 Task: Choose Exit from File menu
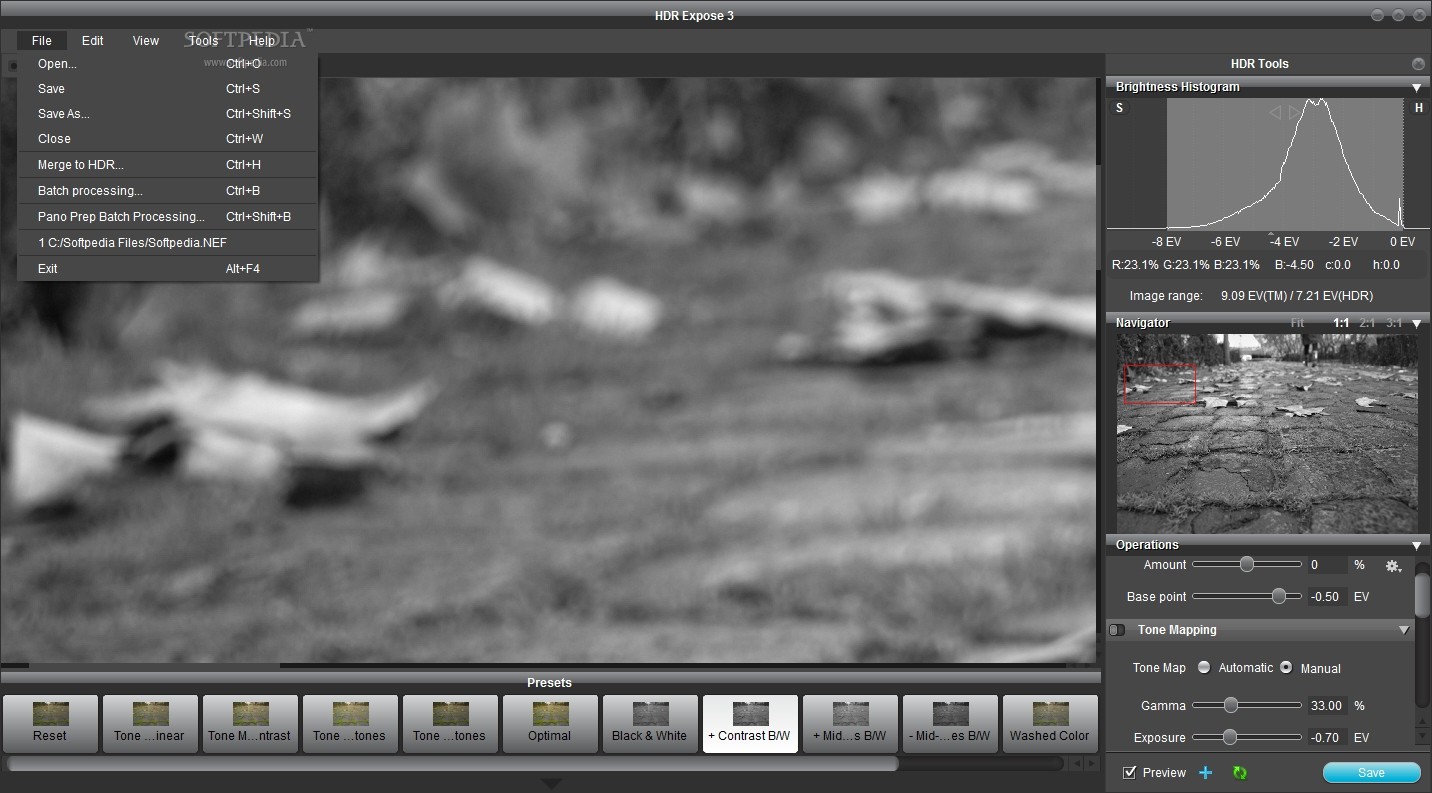[167, 269]
